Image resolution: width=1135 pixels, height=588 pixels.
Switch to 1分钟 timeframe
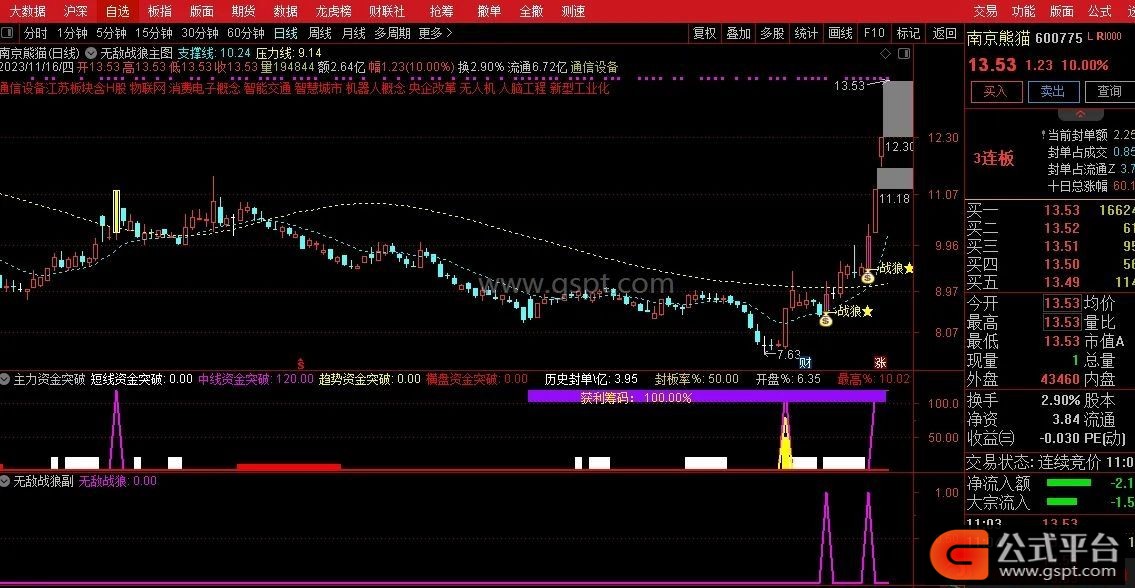pyautogui.click(x=72, y=33)
